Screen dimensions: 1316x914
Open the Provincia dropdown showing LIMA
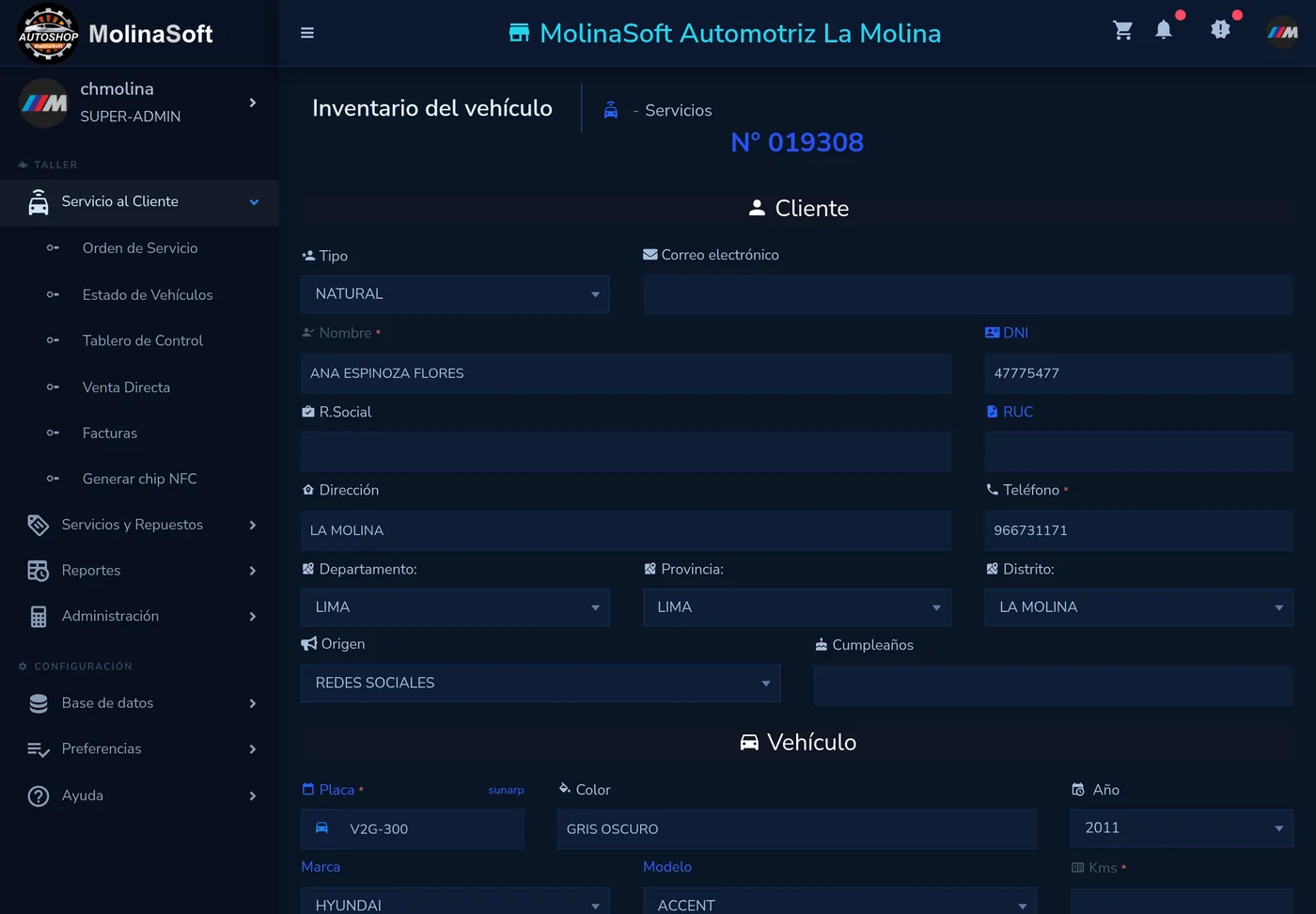click(x=797, y=607)
